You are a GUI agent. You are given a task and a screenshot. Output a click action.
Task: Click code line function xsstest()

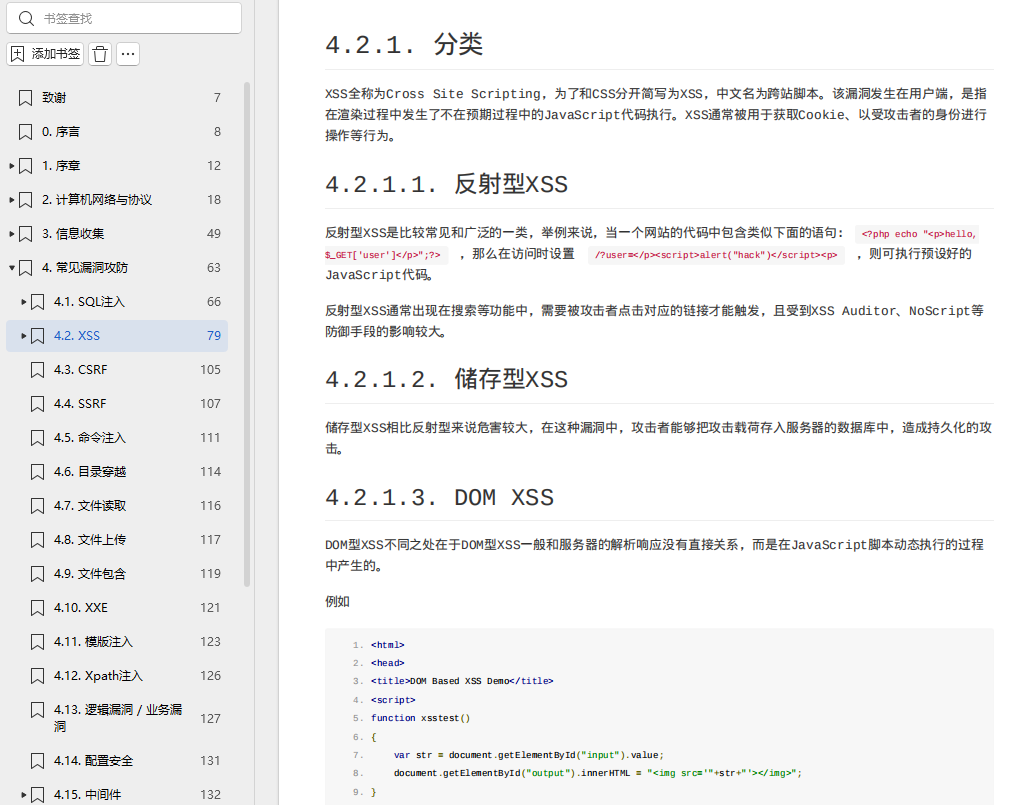pyautogui.click(x=420, y=718)
